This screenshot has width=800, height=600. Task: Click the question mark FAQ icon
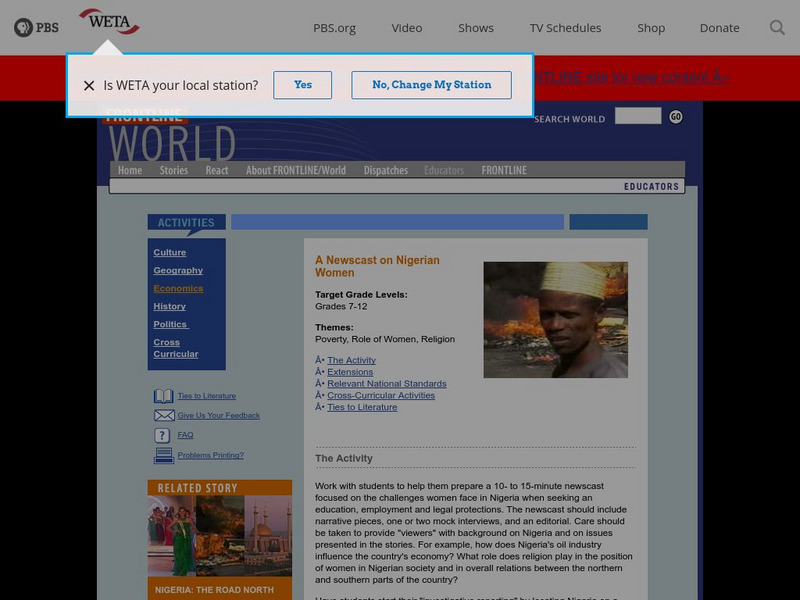pyautogui.click(x=162, y=435)
